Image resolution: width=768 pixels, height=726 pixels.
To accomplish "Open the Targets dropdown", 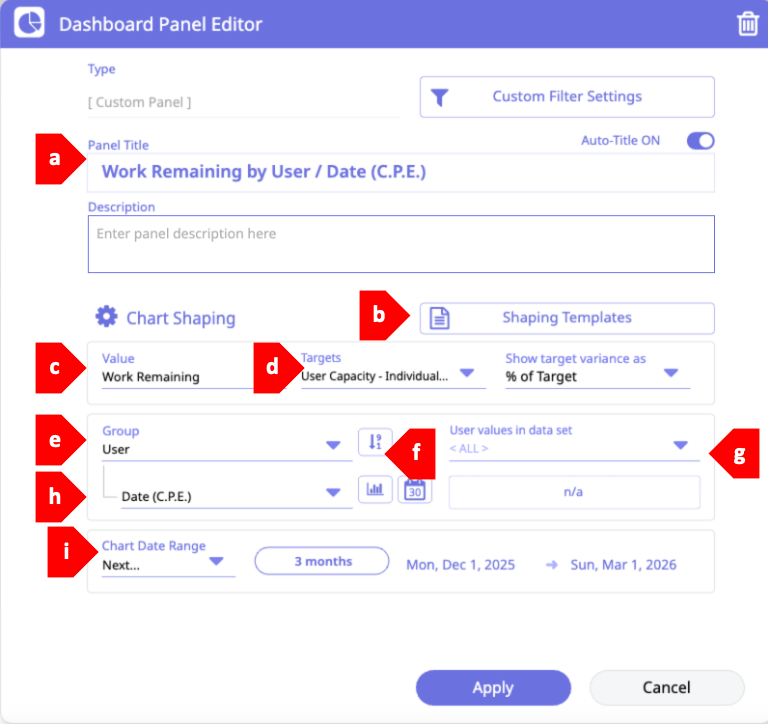I will [466, 374].
